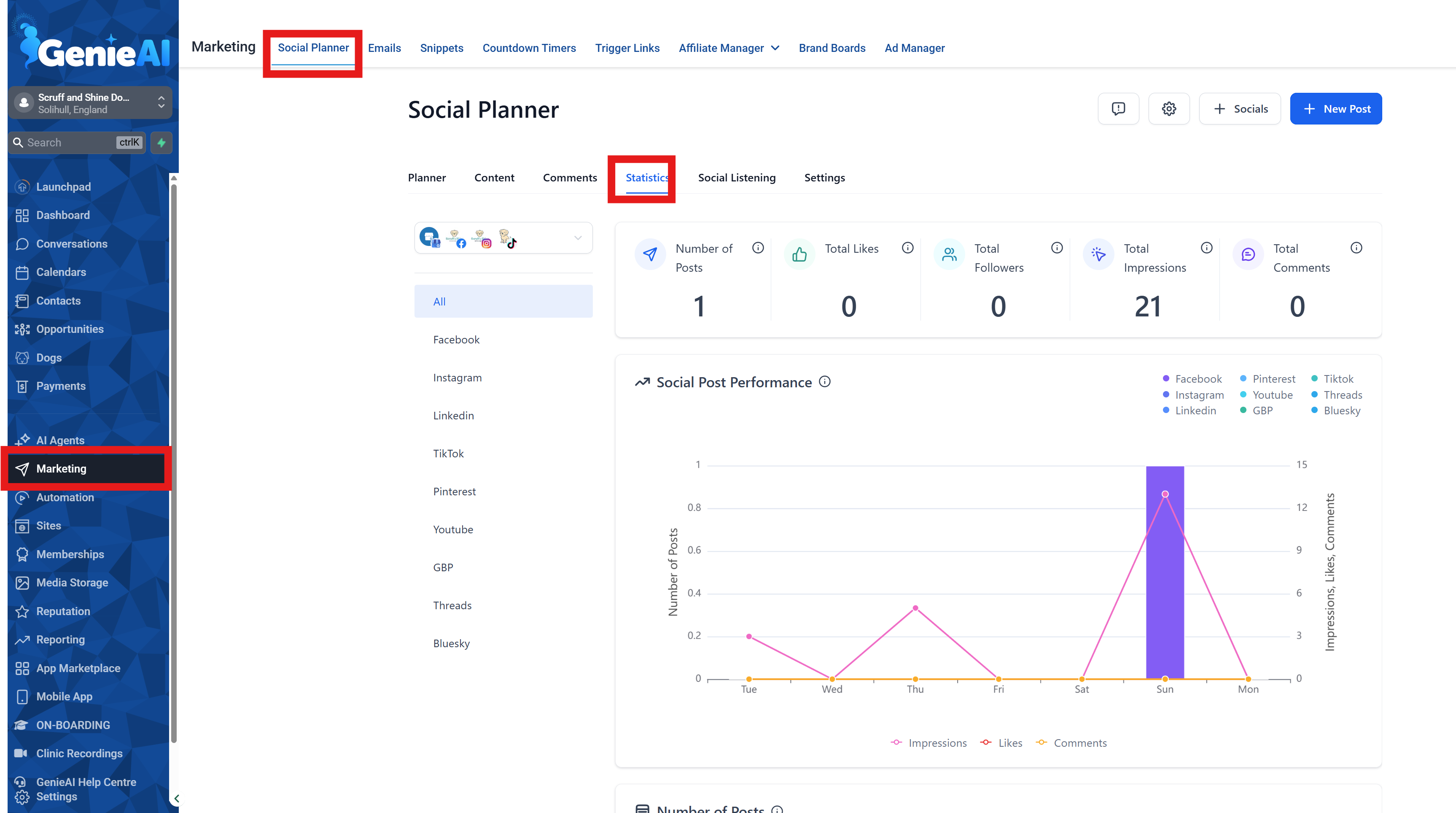Toggle Comments series in chart legend
This screenshot has height=813, width=1456.
point(1071,742)
